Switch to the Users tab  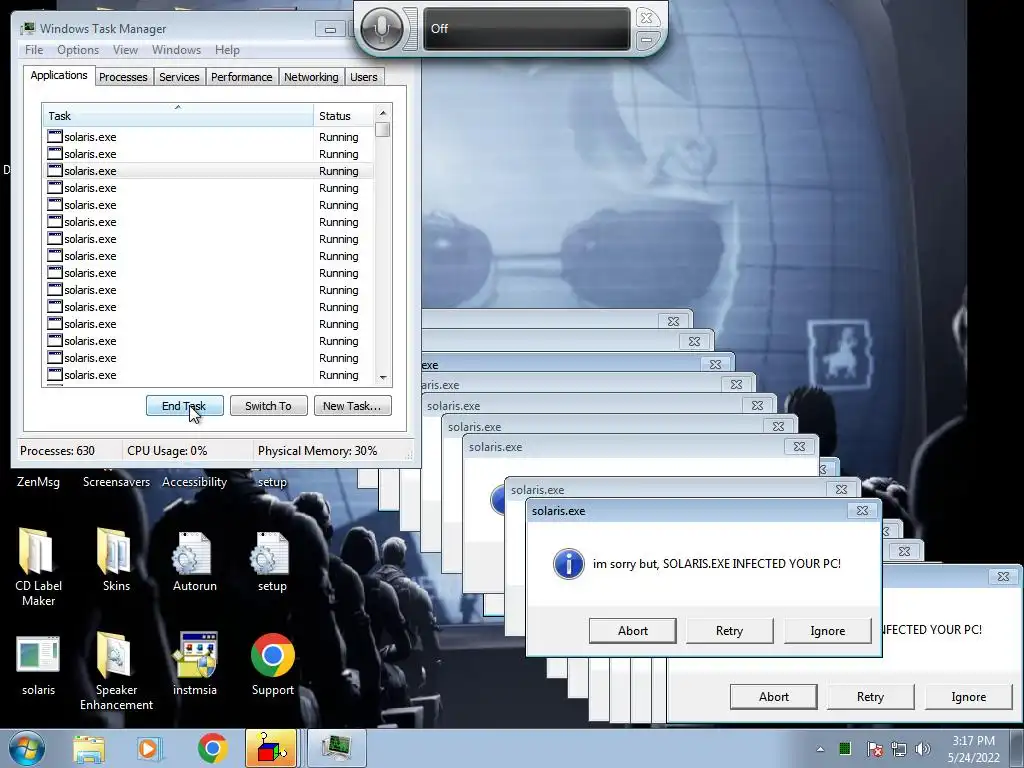coord(364,77)
